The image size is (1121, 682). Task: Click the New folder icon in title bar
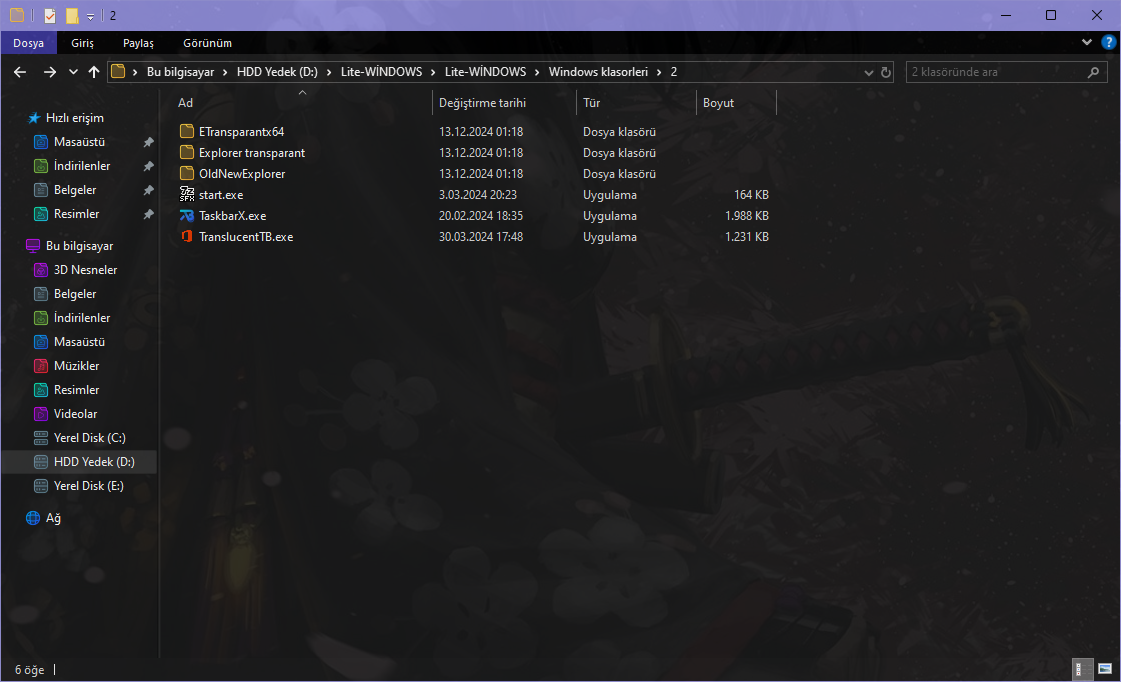pyautogui.click(x=71, y=15)
